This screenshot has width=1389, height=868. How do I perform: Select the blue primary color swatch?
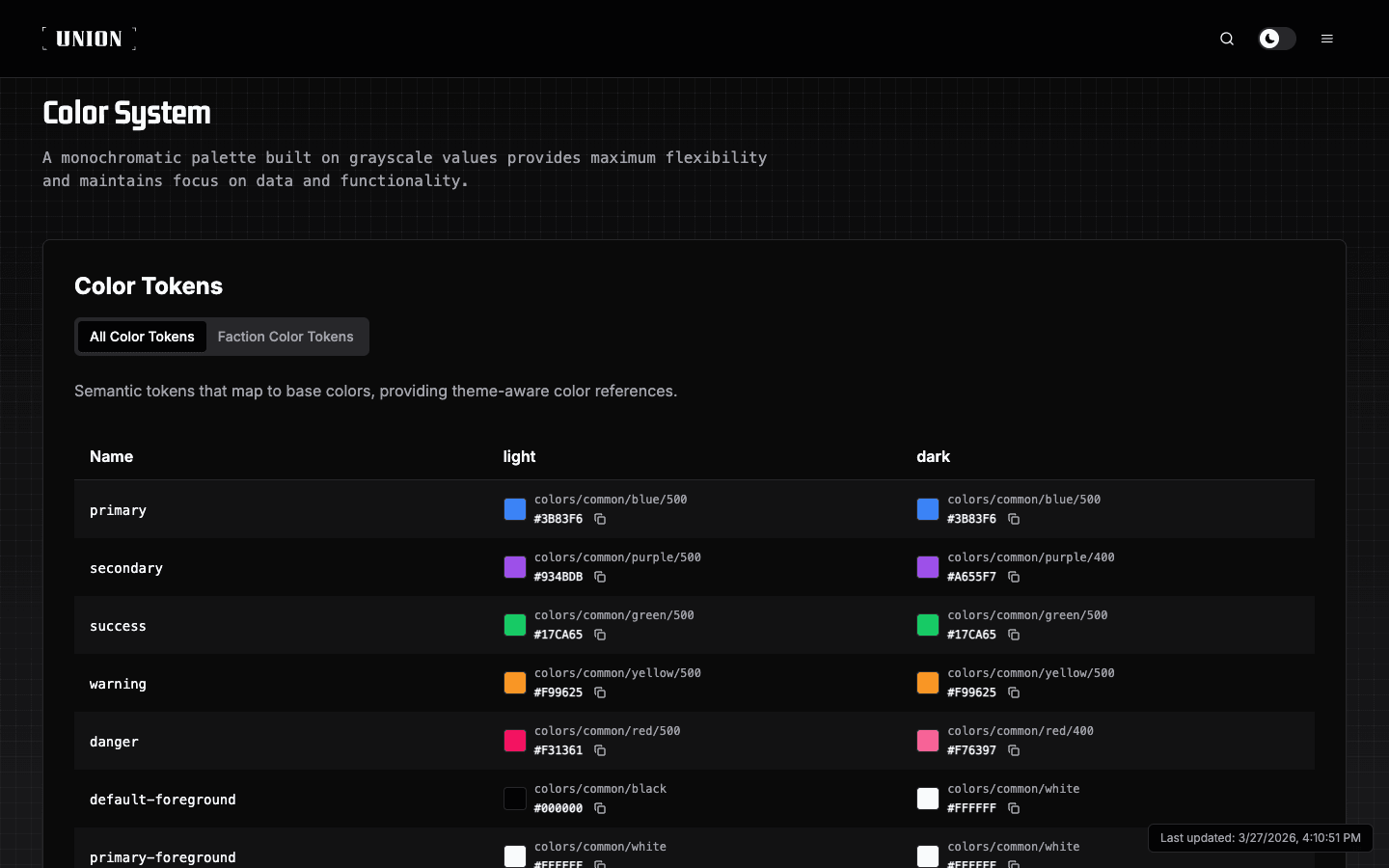514,509
